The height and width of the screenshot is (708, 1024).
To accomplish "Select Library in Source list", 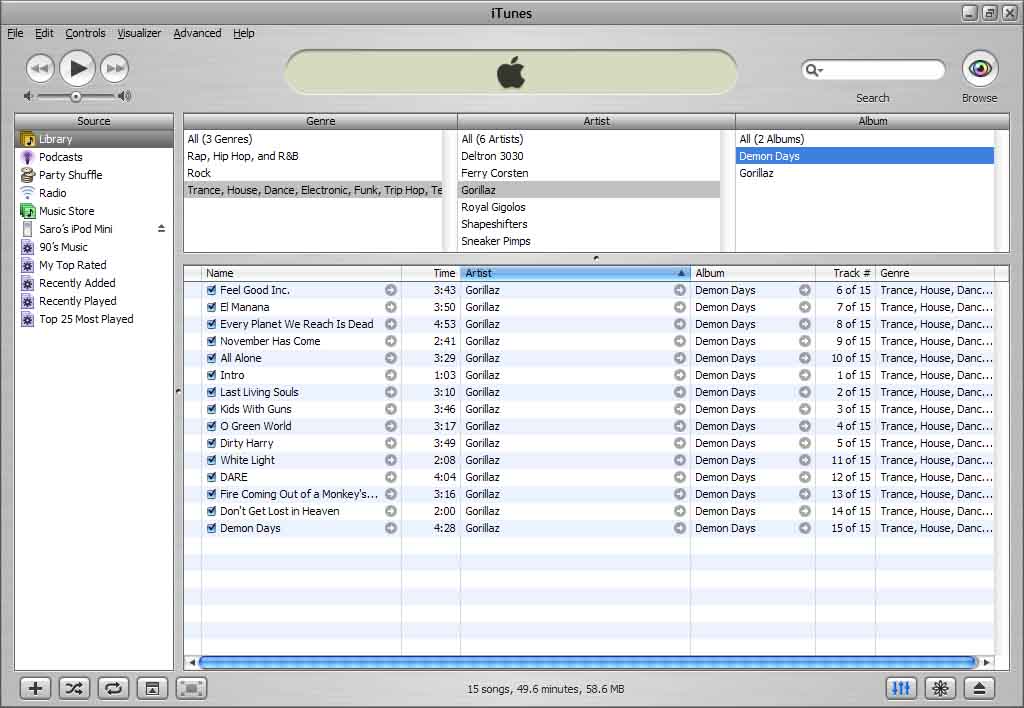I will coord(94,139).
